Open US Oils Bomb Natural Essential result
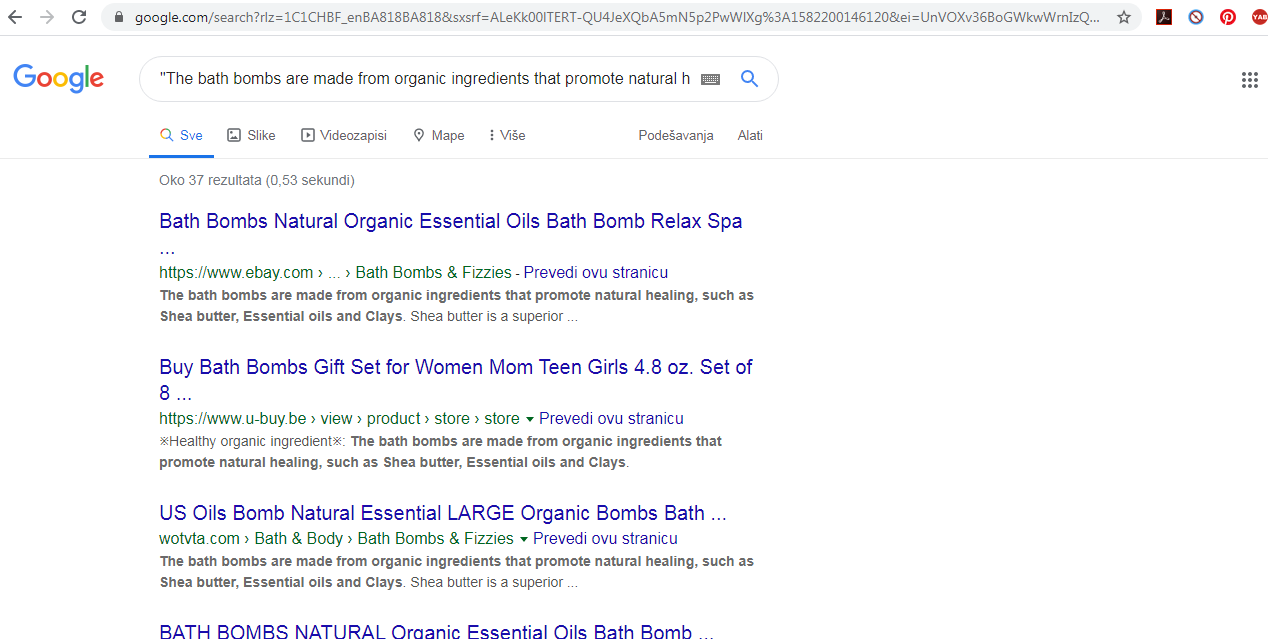The width and height of the screenshot is (1268, 639). point(443,513)
